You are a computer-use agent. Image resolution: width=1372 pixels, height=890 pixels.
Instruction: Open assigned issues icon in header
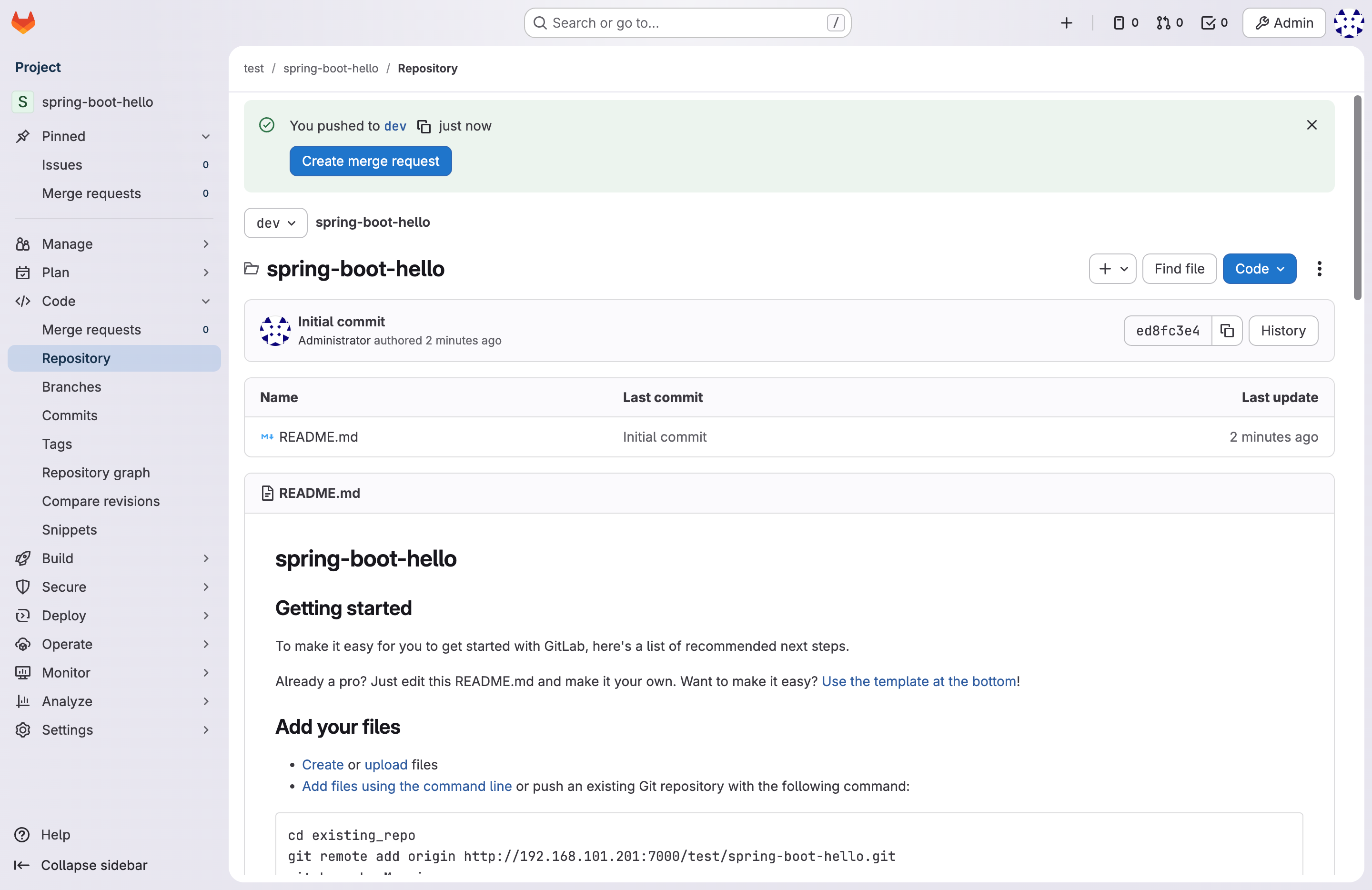1125,23
